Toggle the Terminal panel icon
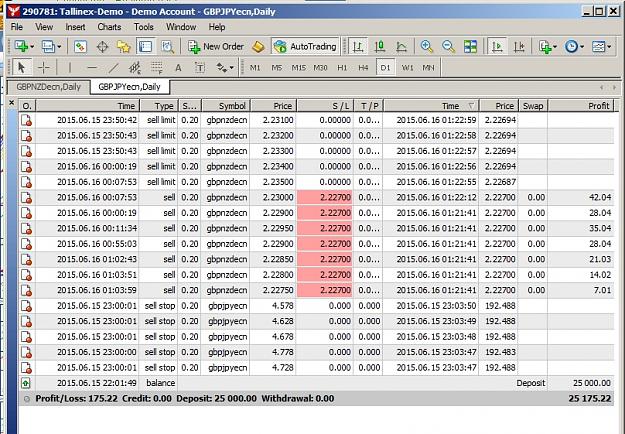The width and height of the screenshot is (625, 434). [145, 47]
